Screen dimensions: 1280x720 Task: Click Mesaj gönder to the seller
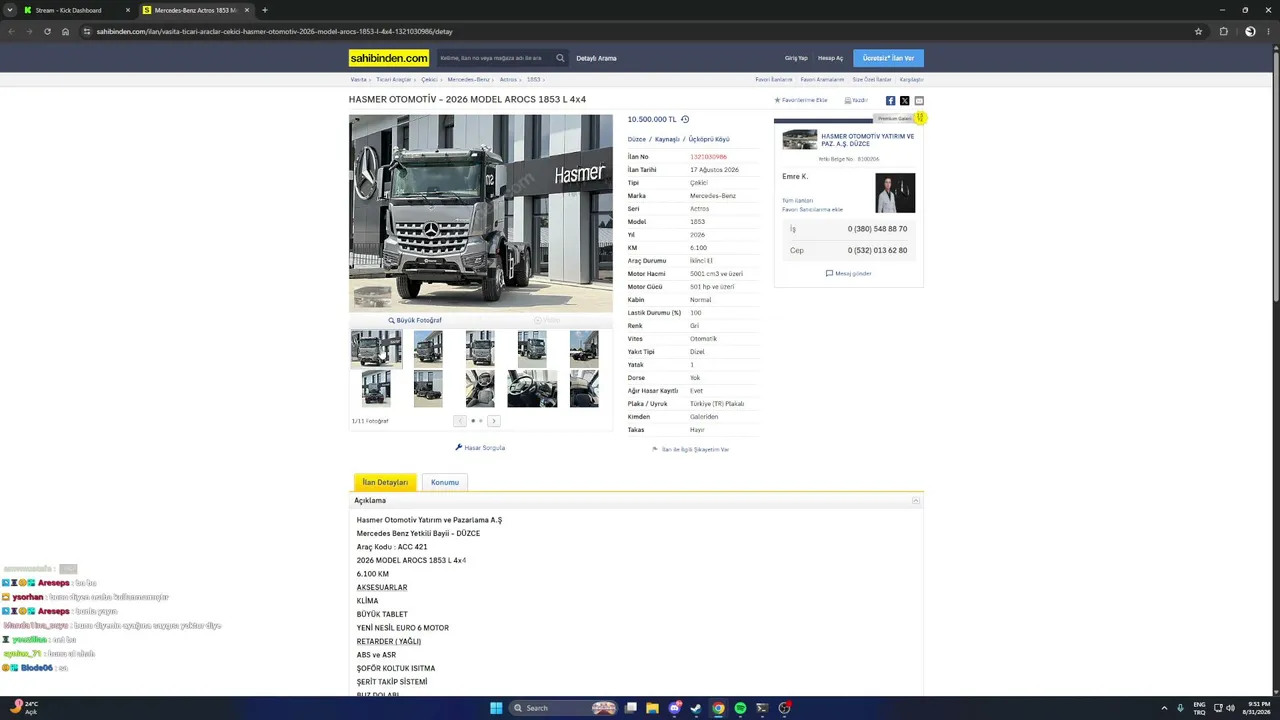(849, 273)
